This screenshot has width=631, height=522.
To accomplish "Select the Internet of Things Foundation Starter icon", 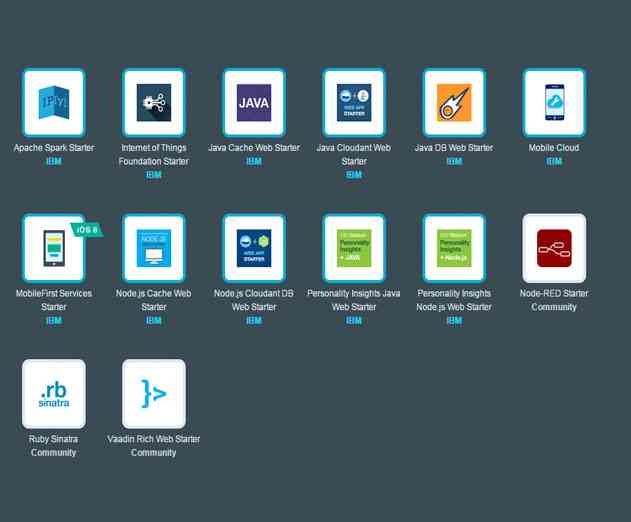I will click(x=154, y=103).
